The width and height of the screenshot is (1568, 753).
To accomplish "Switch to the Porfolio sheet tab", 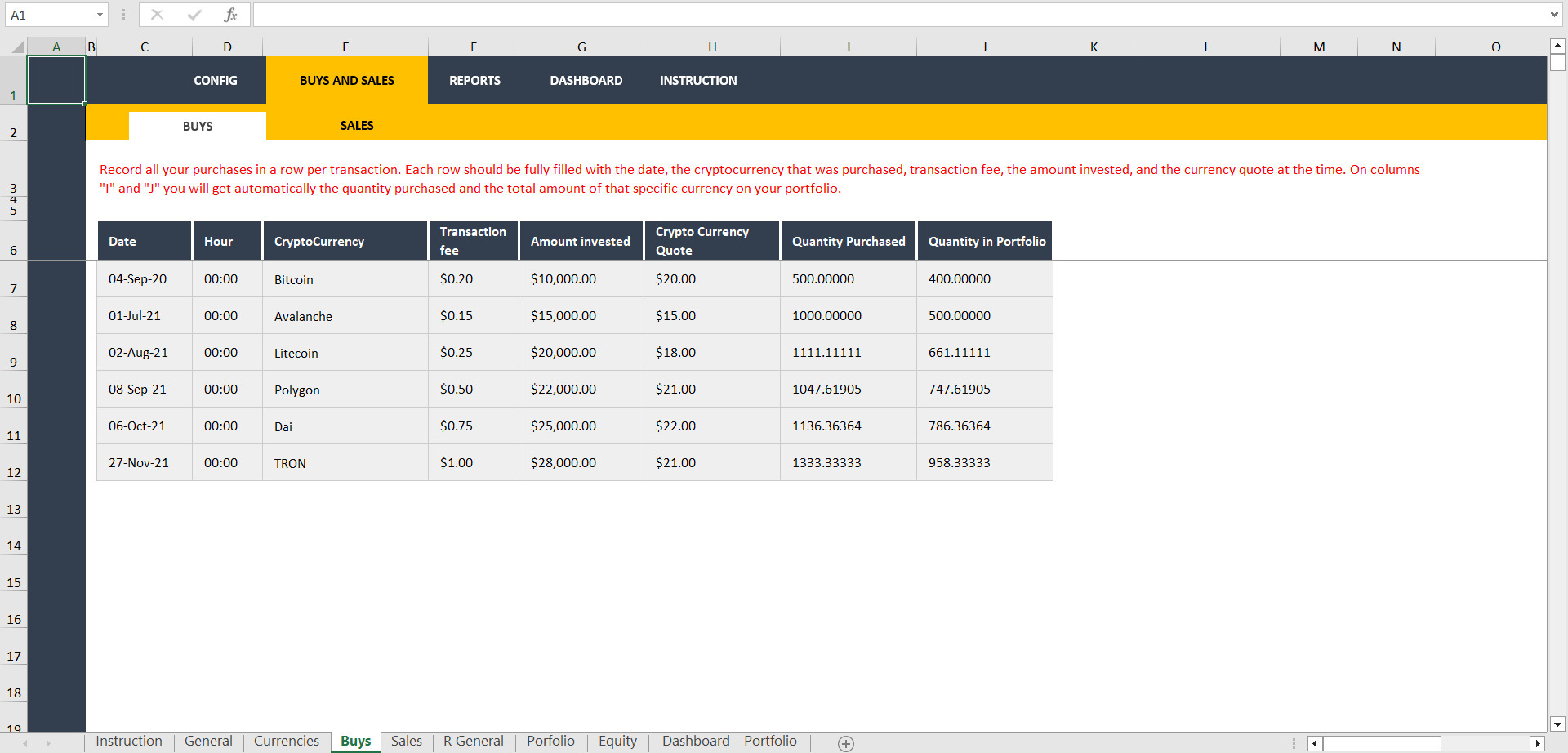I will 550,742.
